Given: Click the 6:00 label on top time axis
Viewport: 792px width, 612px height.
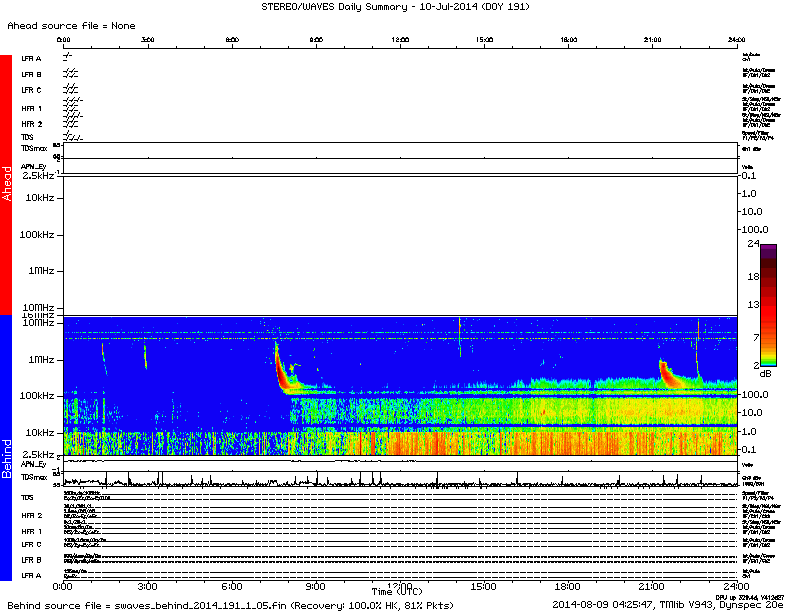Looking at the screenshot, I should (232, 40).
